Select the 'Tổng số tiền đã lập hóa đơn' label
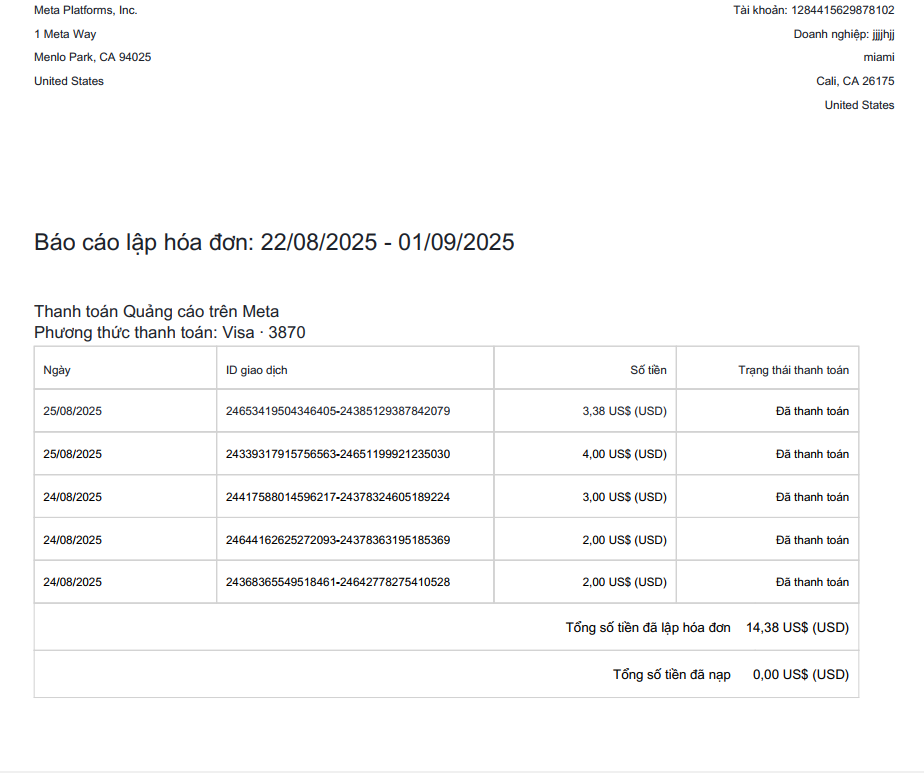This screenshot has height=773, width=924. 648,627
